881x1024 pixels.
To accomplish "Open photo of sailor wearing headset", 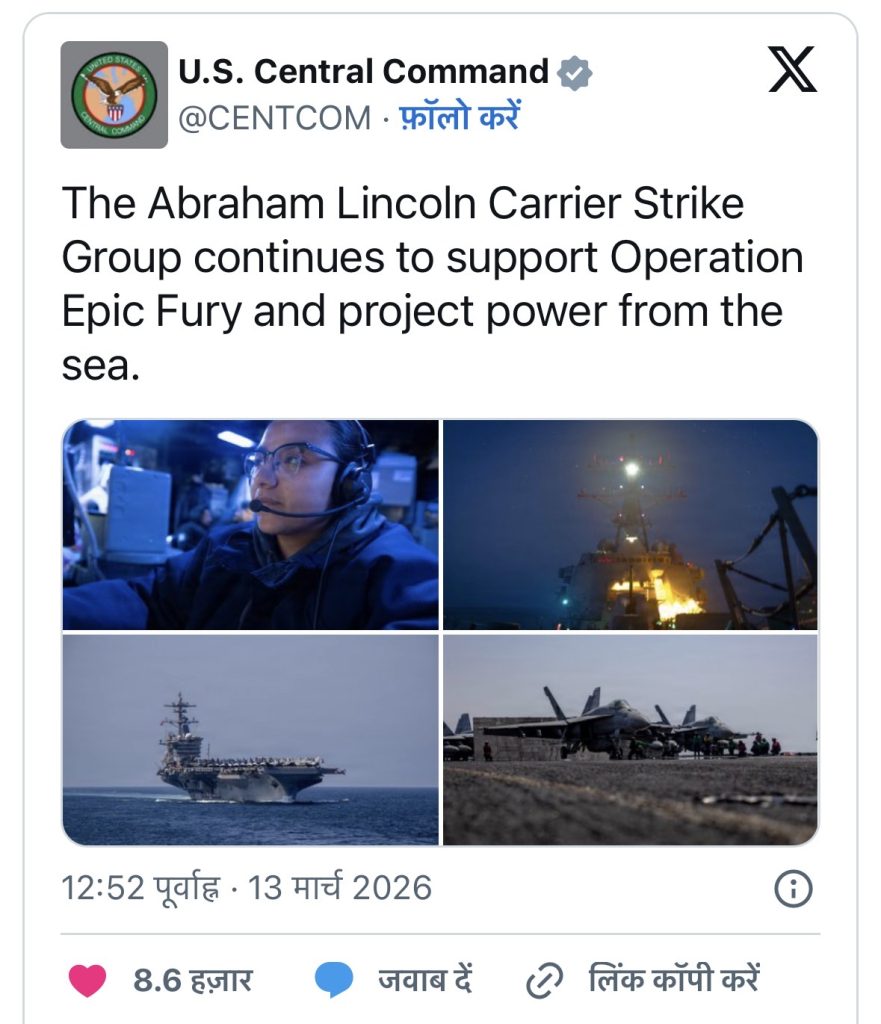I will tap(251, 524).
